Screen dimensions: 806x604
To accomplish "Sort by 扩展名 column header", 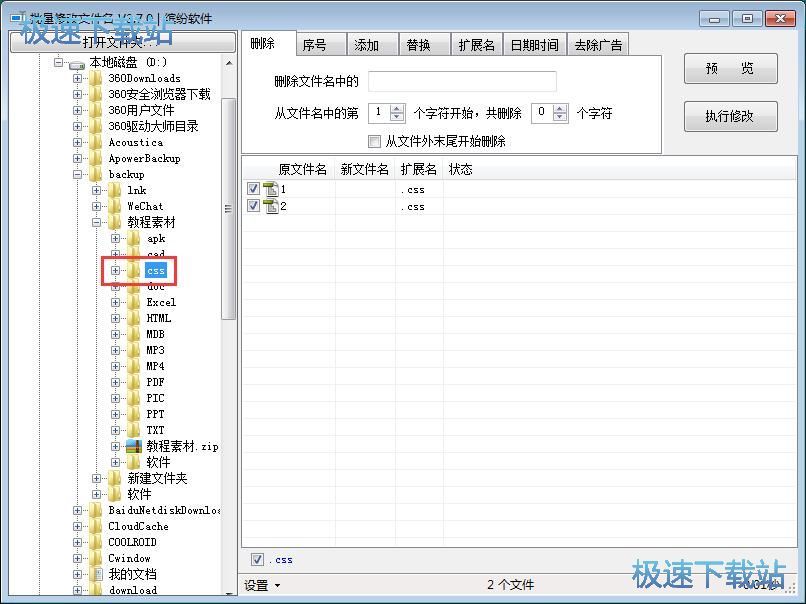I will (x=419, y=169).
